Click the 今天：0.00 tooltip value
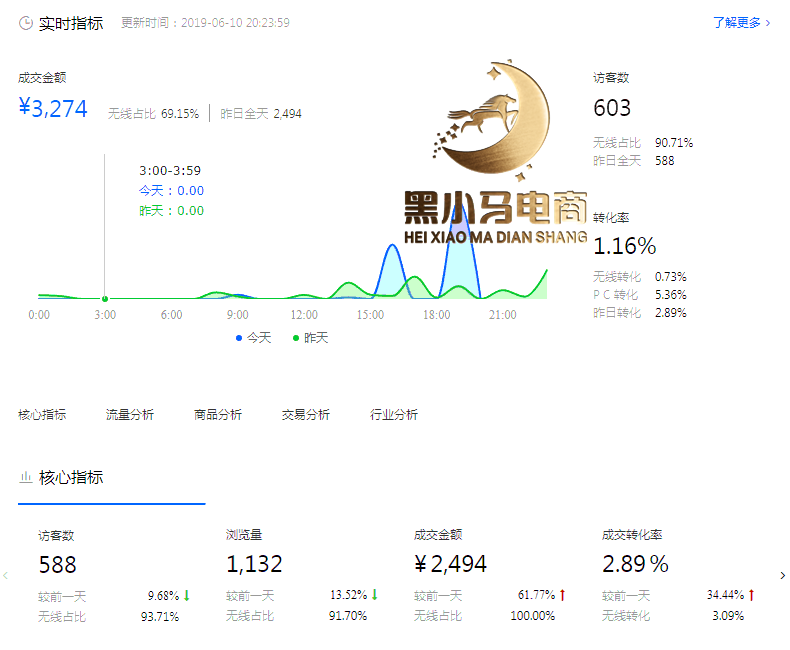Screen dimensions: 790x650 [x=171, y=190]
